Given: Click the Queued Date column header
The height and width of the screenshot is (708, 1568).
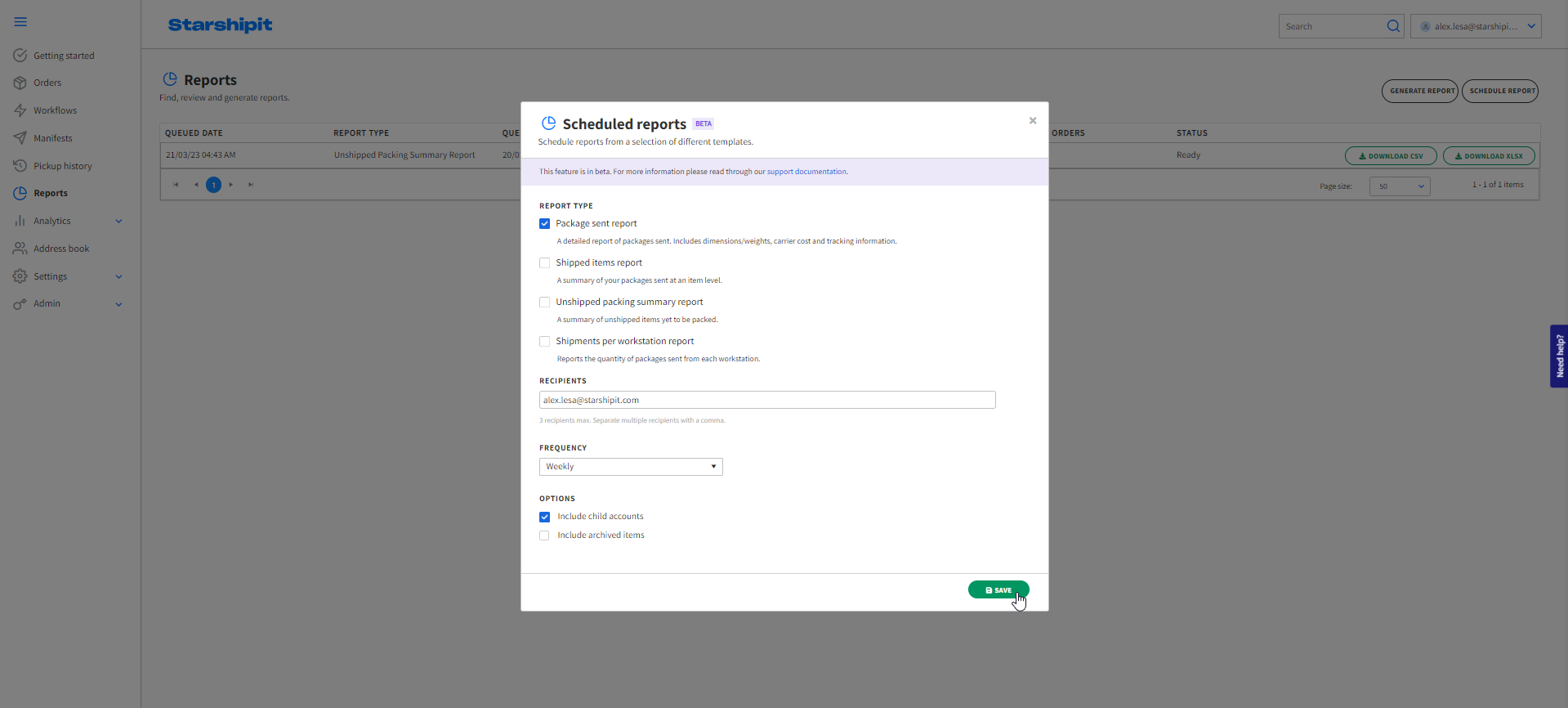Looking at the screenshot, I should 194,133.
